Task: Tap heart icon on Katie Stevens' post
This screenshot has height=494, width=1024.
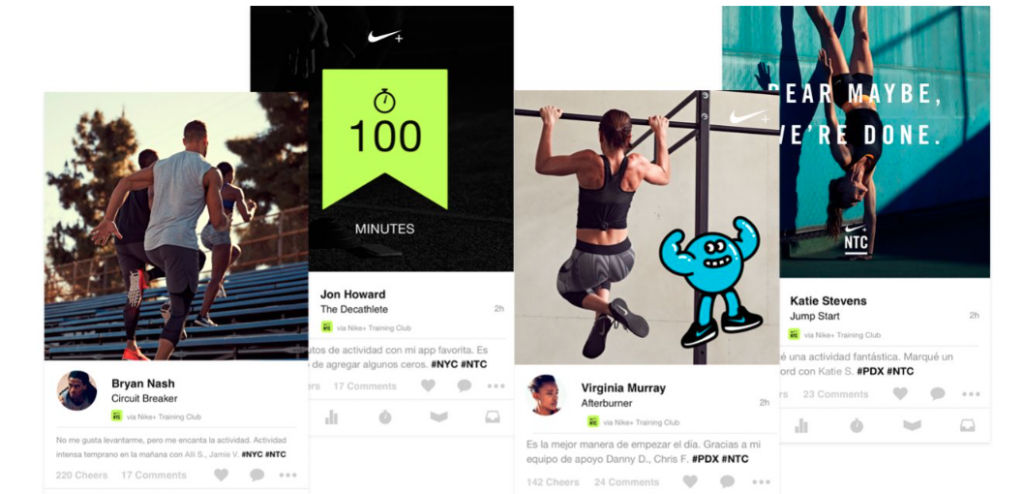Action: (x=900, y=393)
